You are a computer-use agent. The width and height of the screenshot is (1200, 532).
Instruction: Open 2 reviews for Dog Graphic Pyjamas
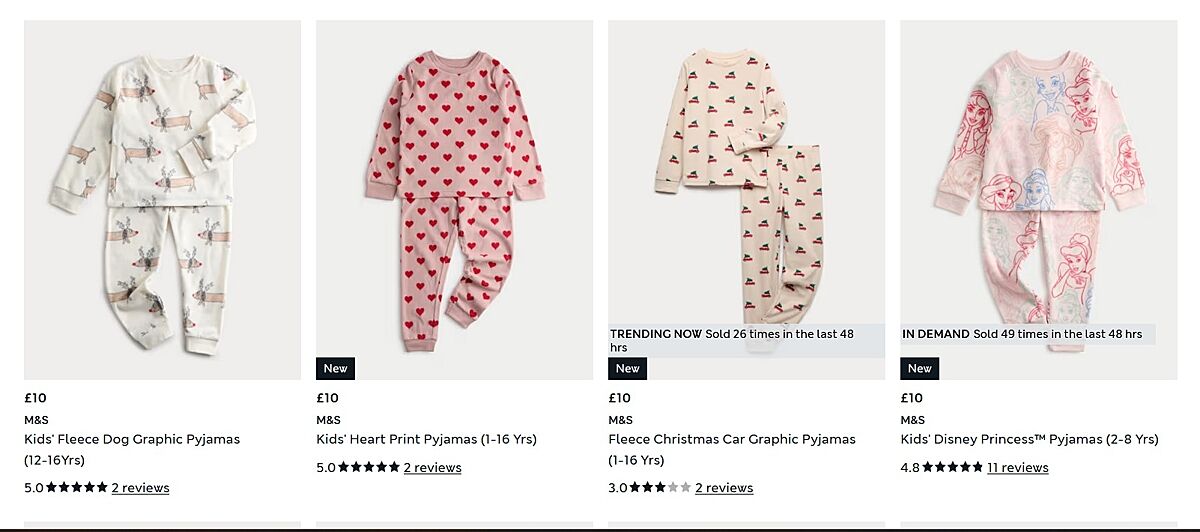(x=140, y=488)
